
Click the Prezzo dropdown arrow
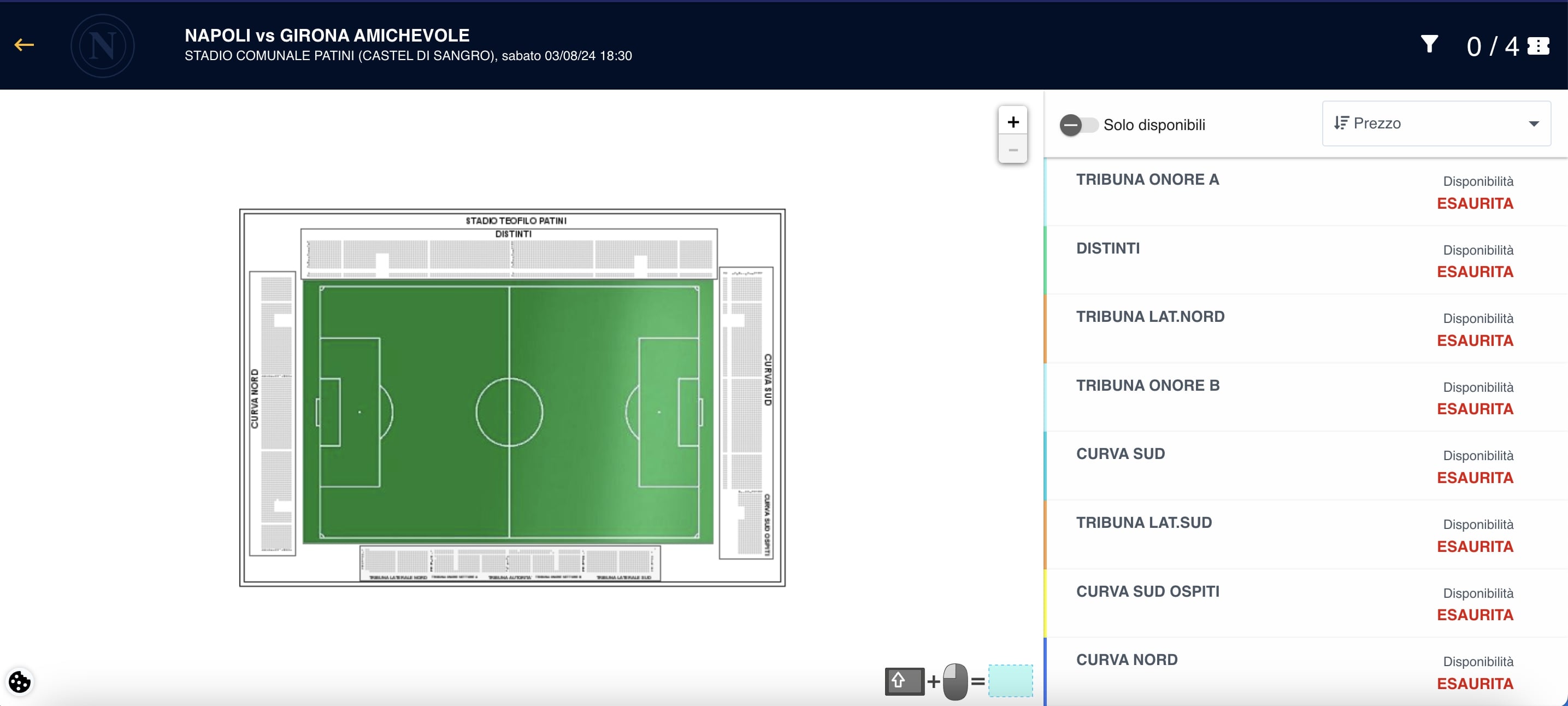1533,123
